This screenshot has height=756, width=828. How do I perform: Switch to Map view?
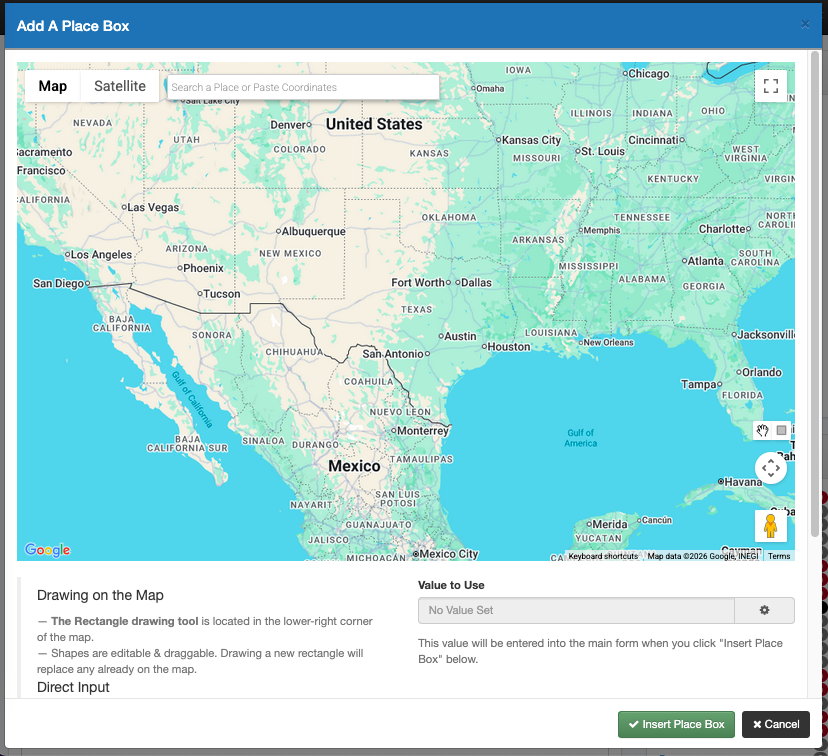(53, 86)
